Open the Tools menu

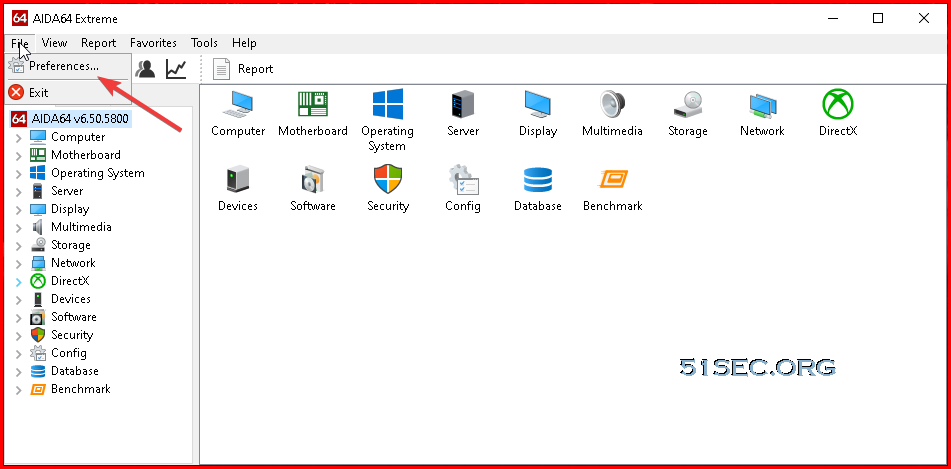204,43
